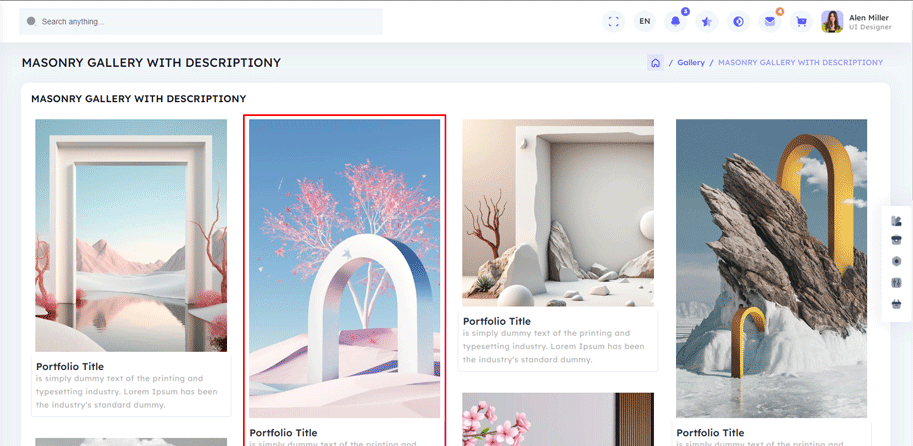
Task: Open the bookmarks star icon
Action: 707,21
